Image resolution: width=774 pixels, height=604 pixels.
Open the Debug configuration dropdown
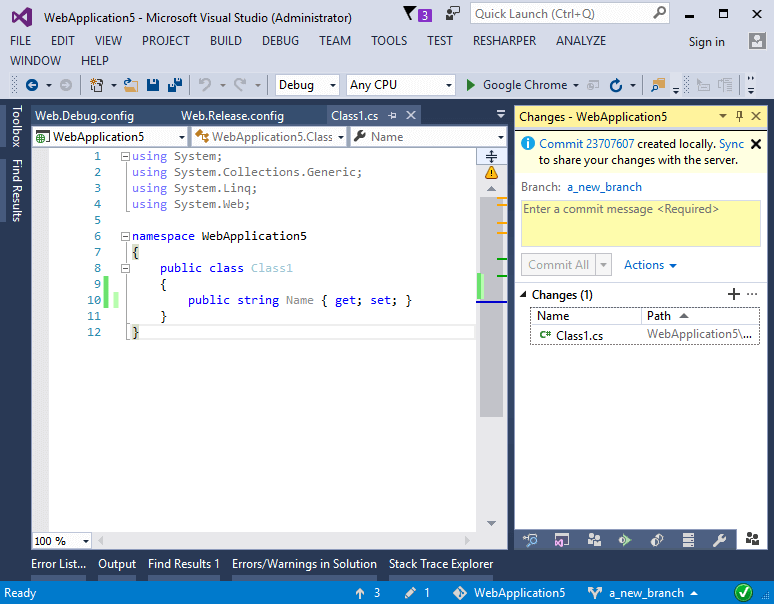coord(307,85)
